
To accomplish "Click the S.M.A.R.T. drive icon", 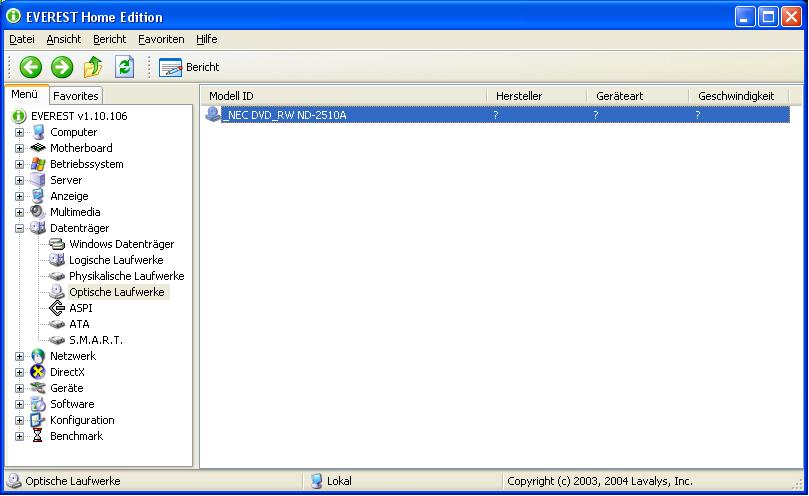I will click(x=57, y=340).
